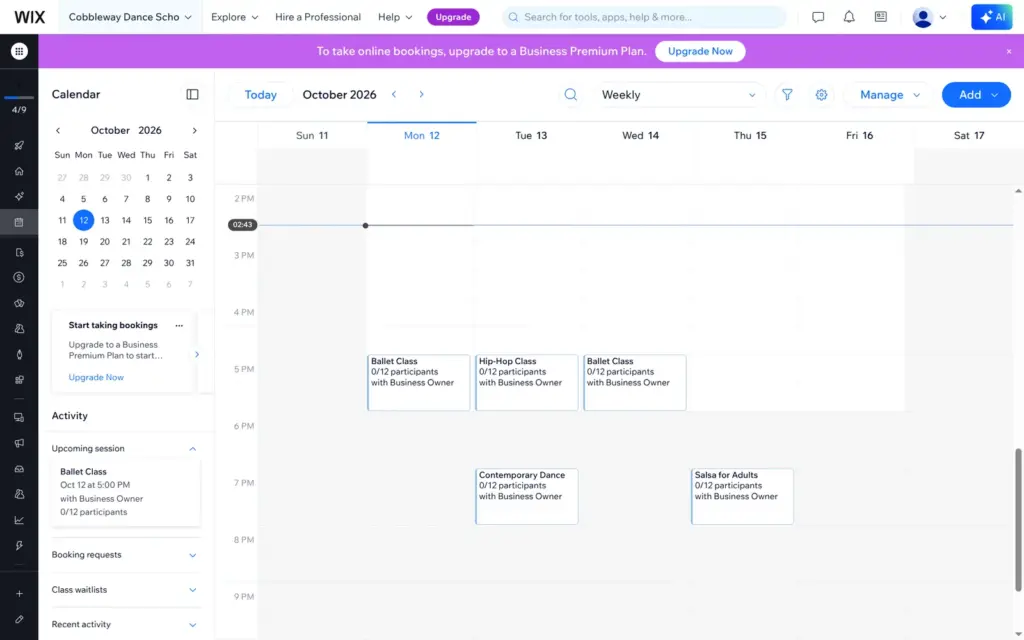This screenshot has width=1024, height=640.
Task: Open the analytics line chart icon
Action: pyautogui.click(x=19, y=520)
